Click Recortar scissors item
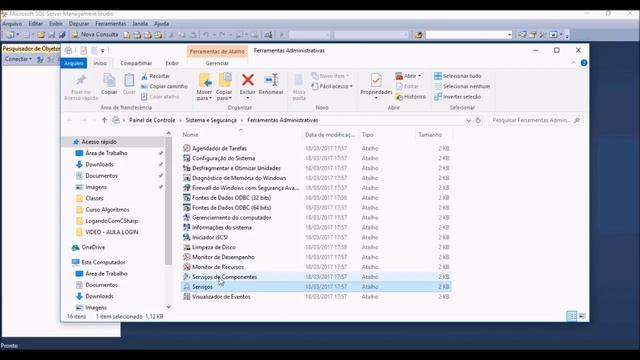 tap(156, 76)
